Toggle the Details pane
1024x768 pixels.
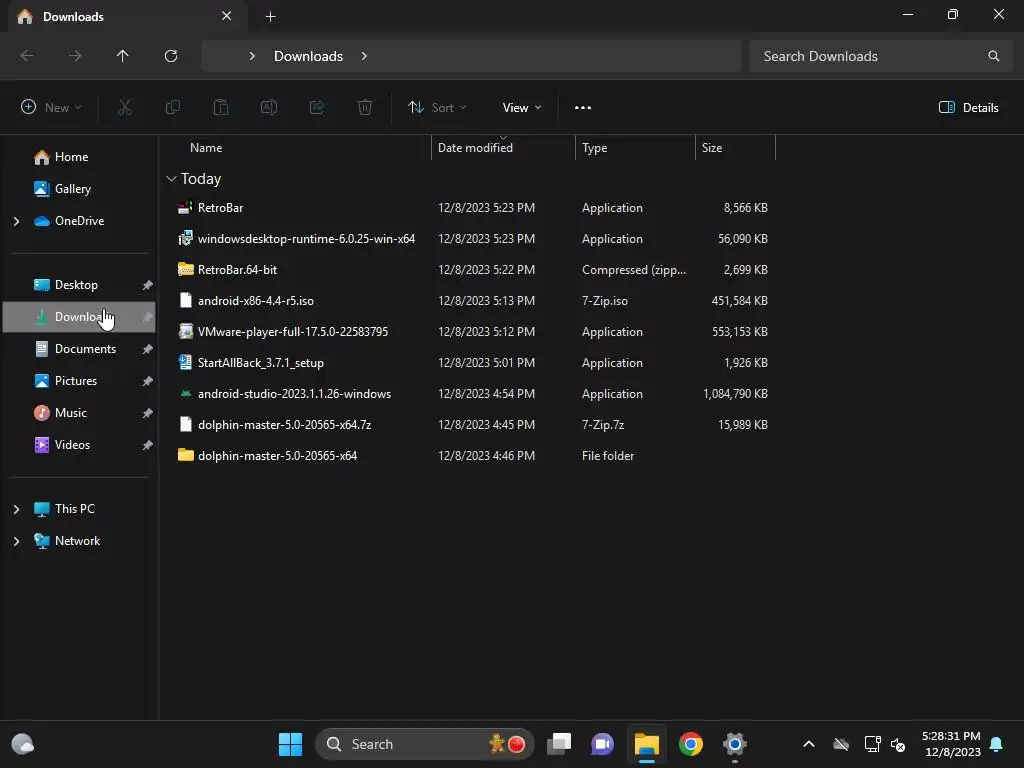[x=968, y=108]
